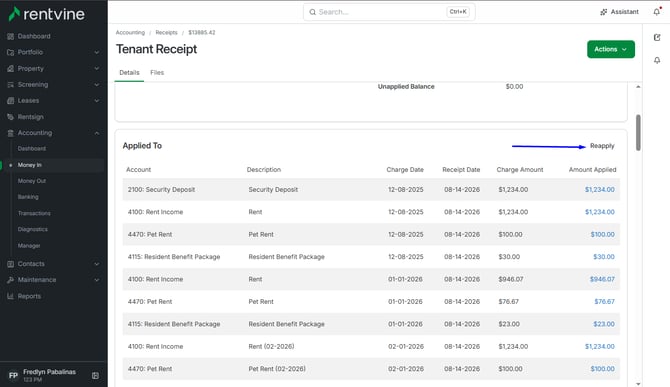Expand the Property menu chevron
Image resolution: width=670 pixels, height=387 pixels.
(x=97, y=68)
